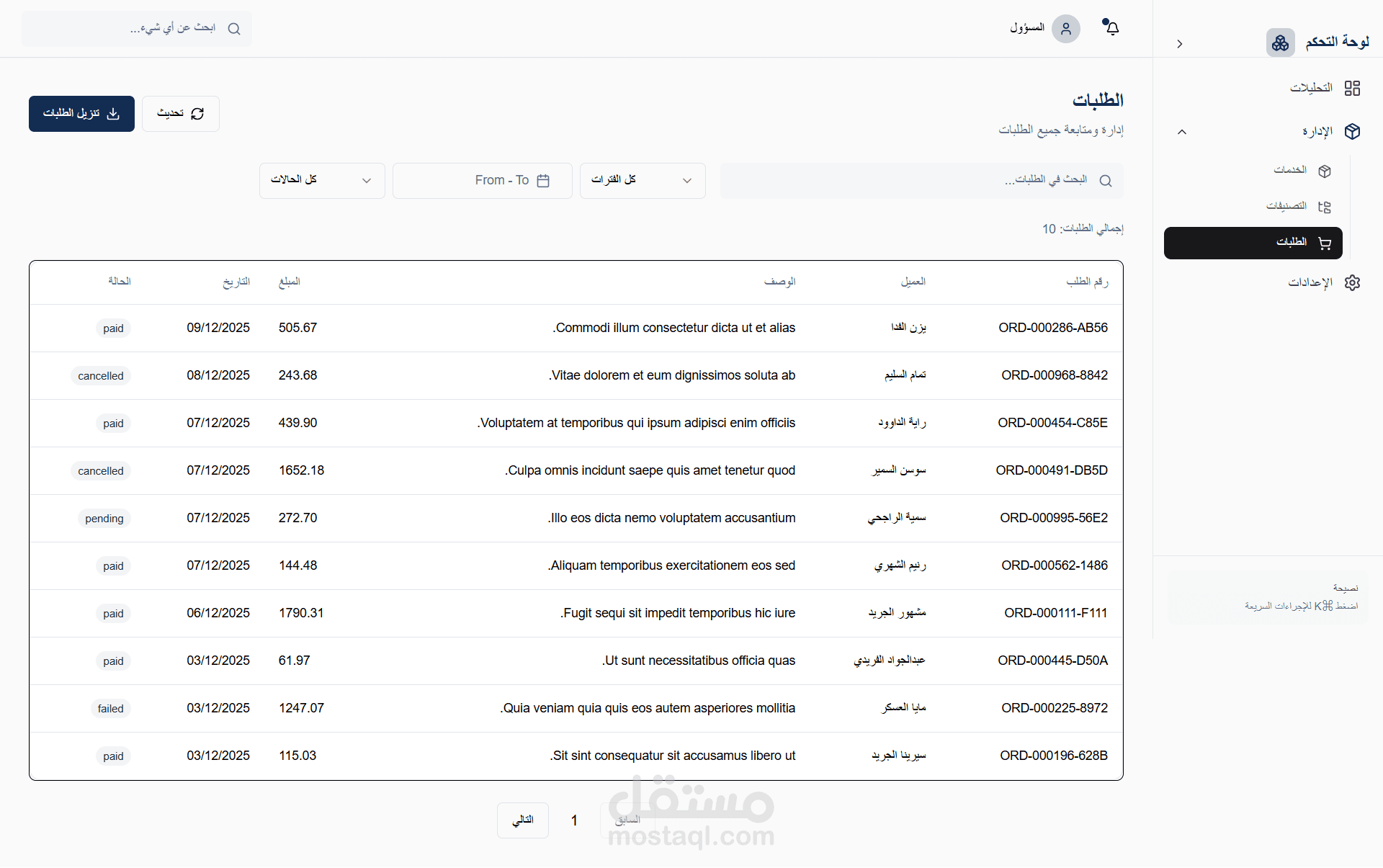The height and width of the screenshot is (868, 1383).
Task: Click the global search field at top
Action: 137,29
